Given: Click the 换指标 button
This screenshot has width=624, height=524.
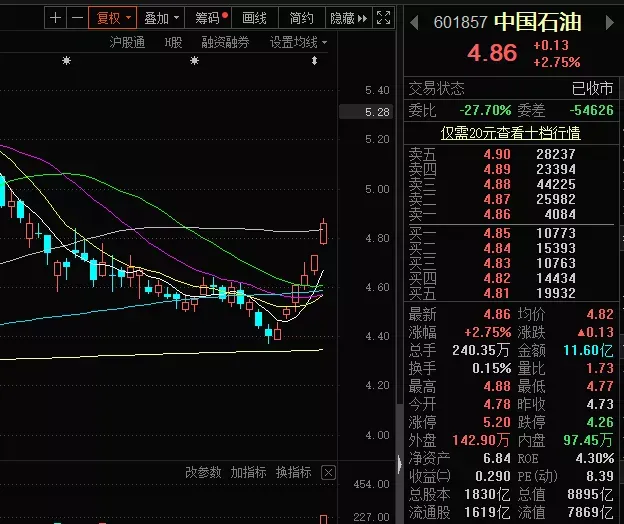Looking at the screenshot, I should [x=294, y=472].
